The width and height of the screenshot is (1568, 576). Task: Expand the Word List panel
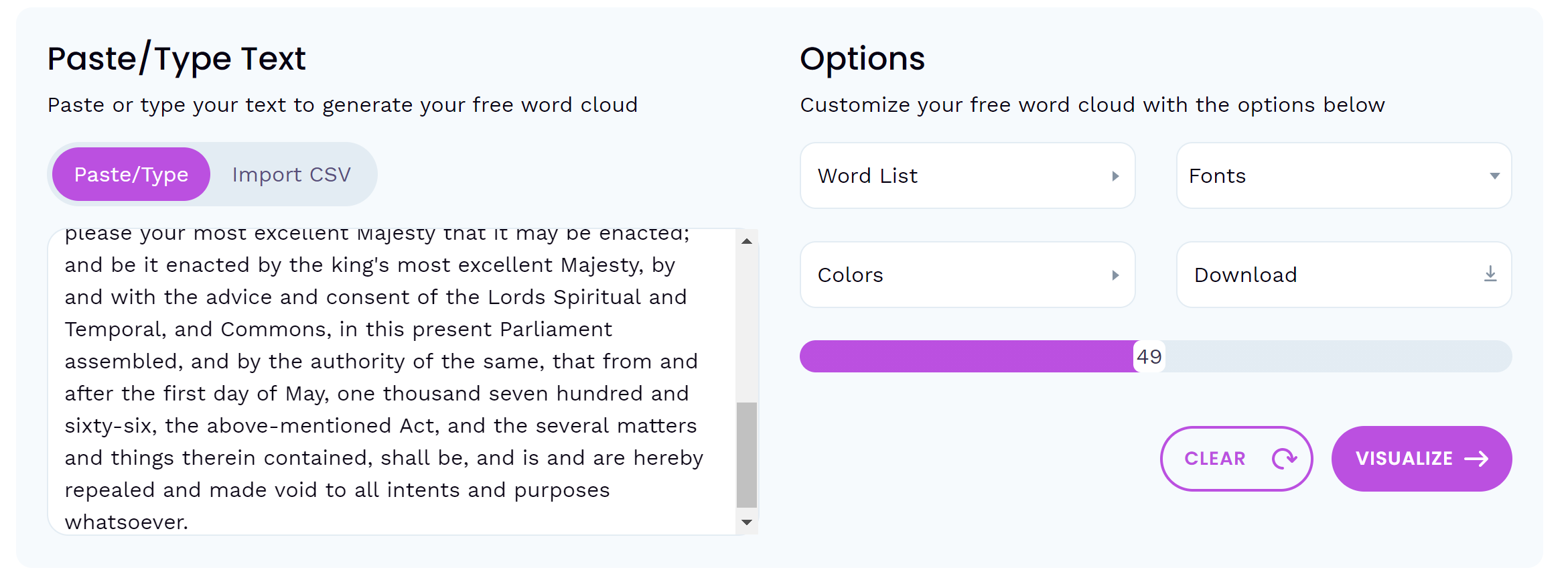tap(967, 175)
